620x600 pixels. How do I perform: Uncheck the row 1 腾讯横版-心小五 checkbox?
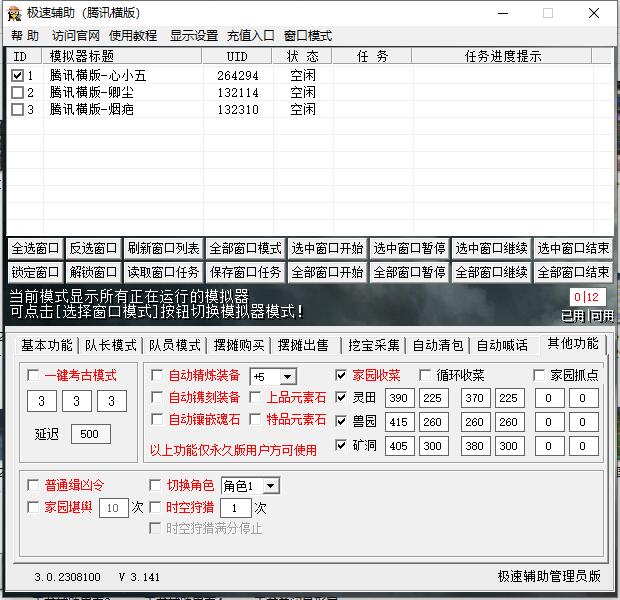tap(17, 76)
